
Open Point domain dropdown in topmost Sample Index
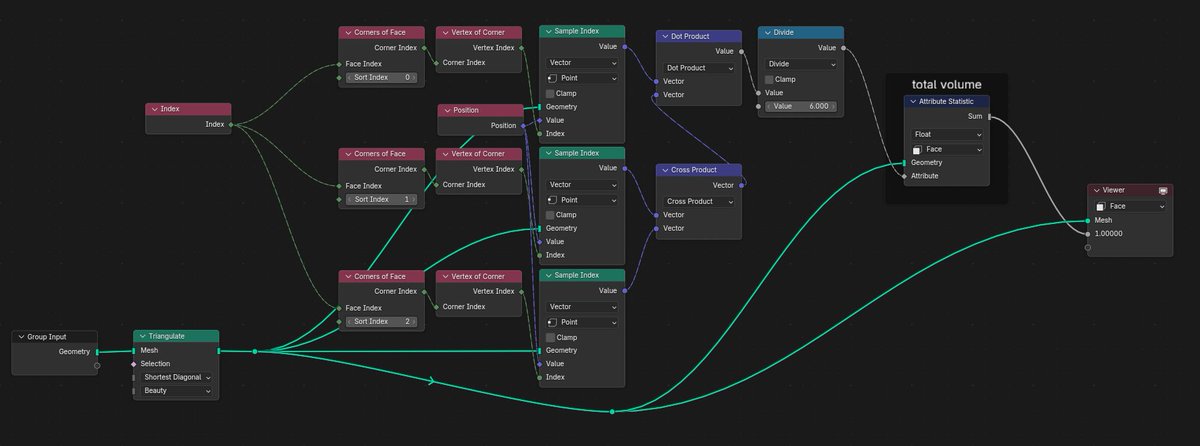tap(582, 78)
